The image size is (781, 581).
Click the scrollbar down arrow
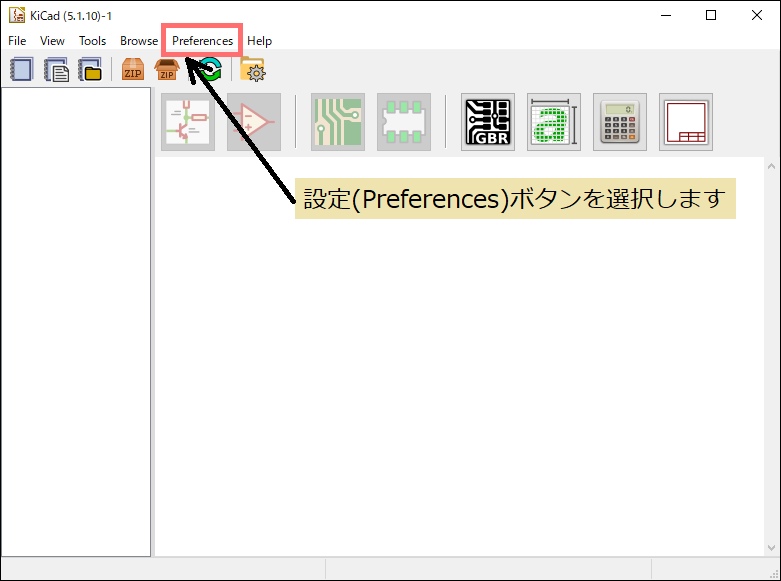(772, 548)
